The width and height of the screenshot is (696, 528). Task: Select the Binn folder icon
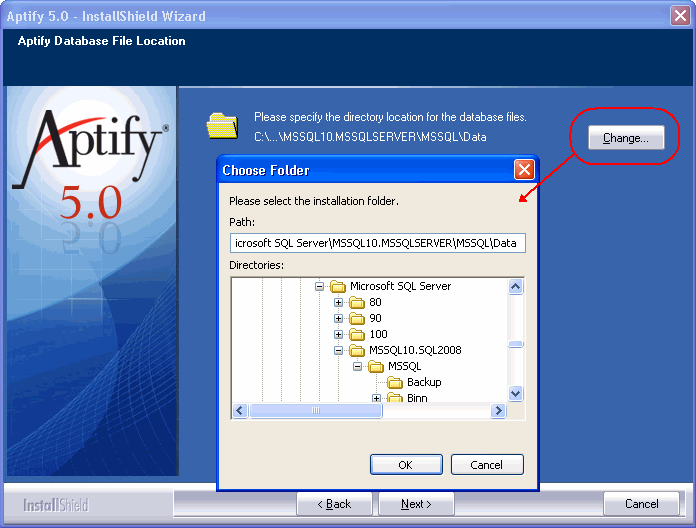click(x=395, y=397)
